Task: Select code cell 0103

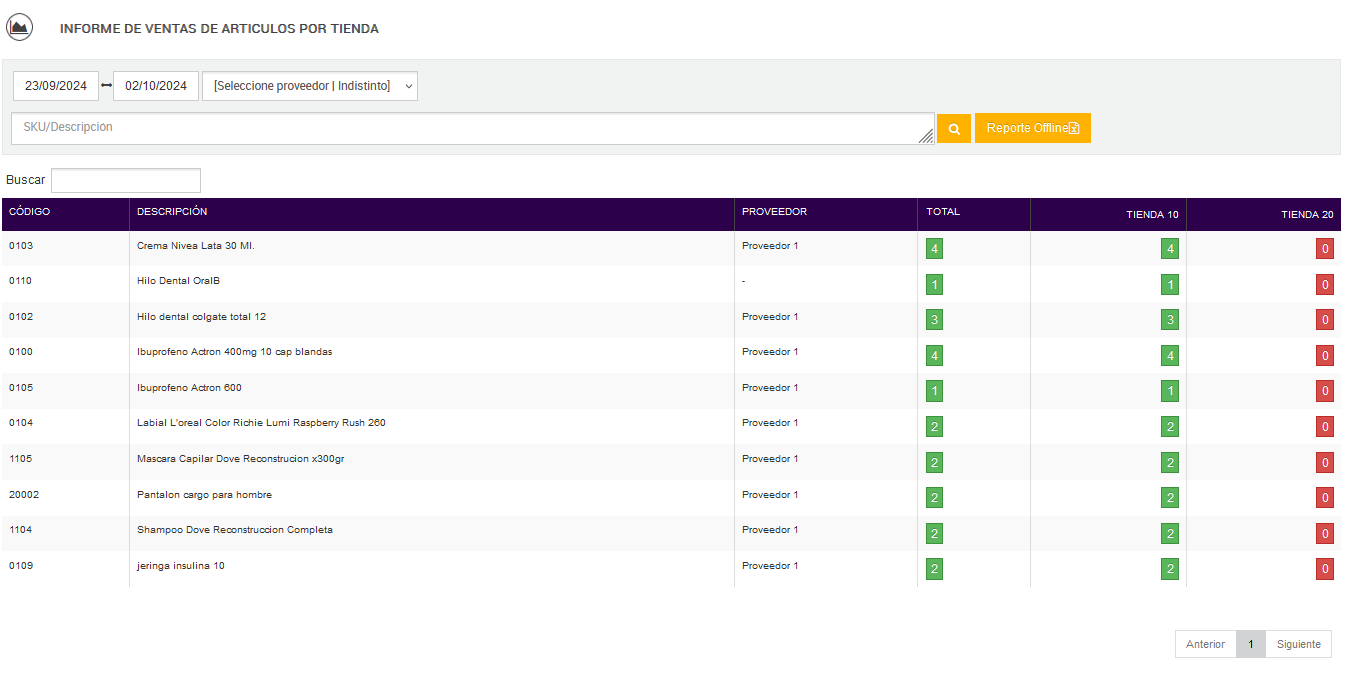Action: 20,245
